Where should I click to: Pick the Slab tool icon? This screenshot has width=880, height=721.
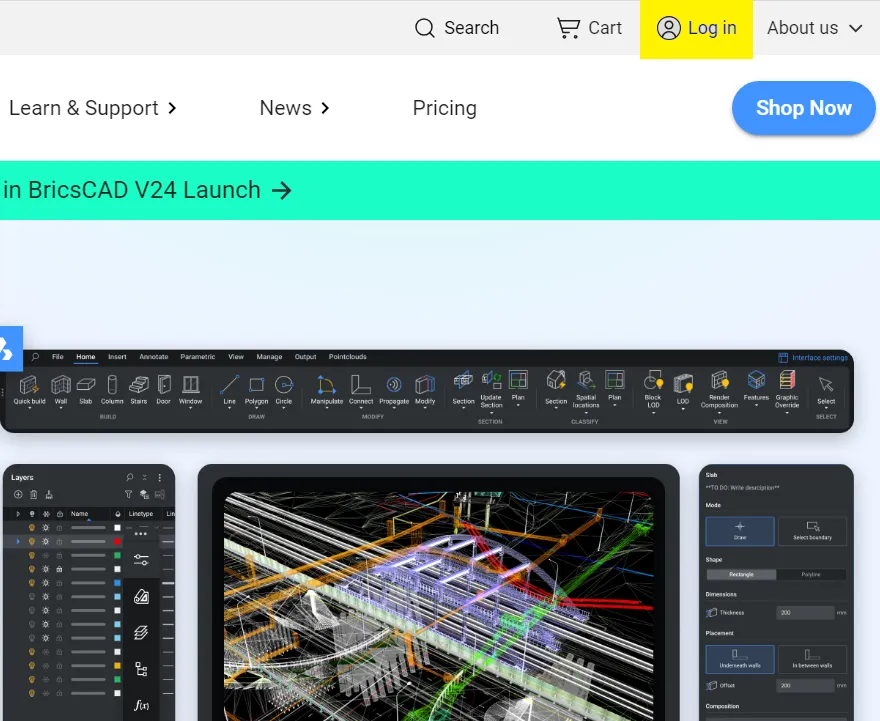[86, 385]
